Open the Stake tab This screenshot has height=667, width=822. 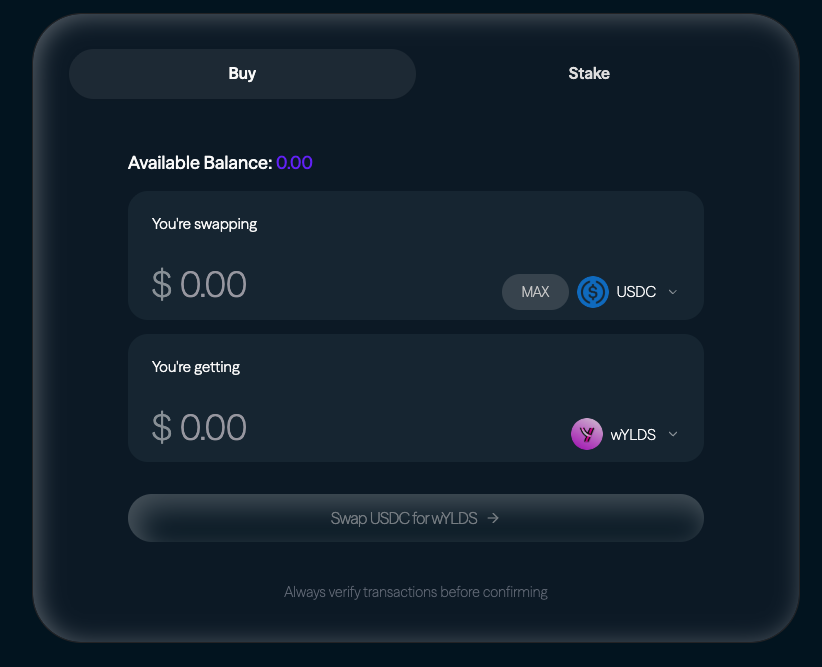[589, 74]
